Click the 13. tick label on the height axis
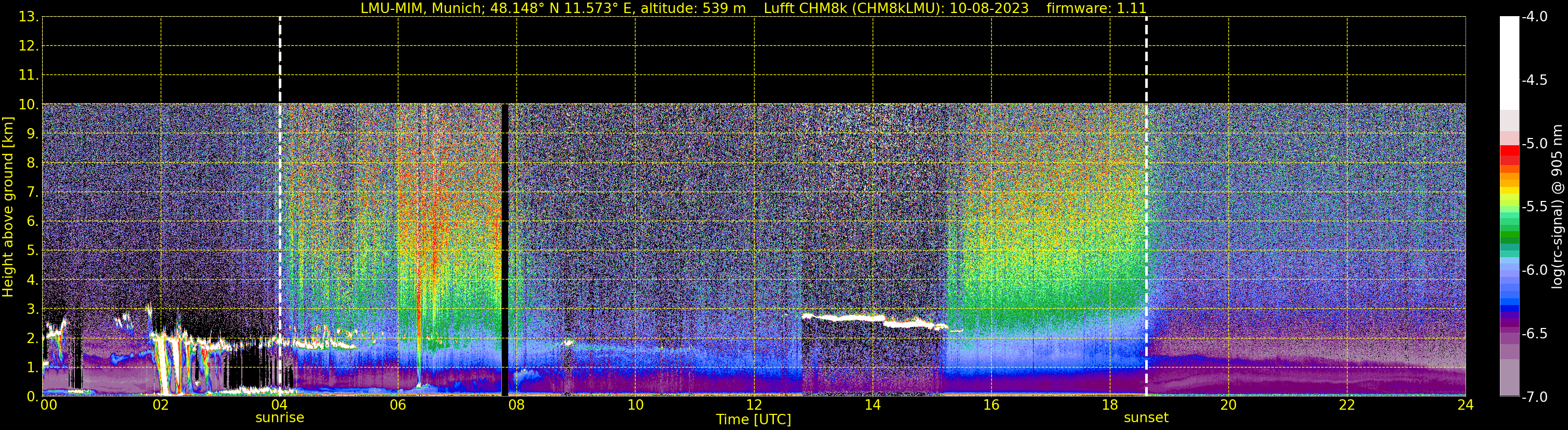The height and width of the screenshot is (430, 1568). pyautogui.click(x=29, y=17)
